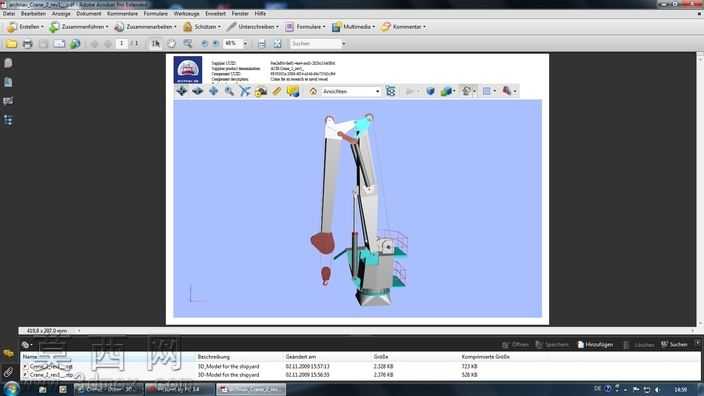The height and width of the screenshot is (396, 704).
Task: Click the globe web icon in toolbar
Action: 75,44
